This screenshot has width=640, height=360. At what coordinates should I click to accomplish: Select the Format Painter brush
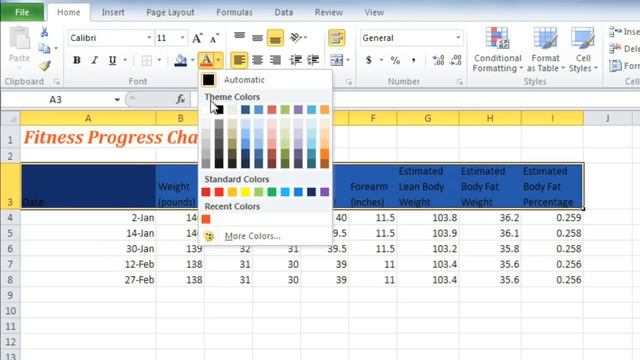coord(44,65)
